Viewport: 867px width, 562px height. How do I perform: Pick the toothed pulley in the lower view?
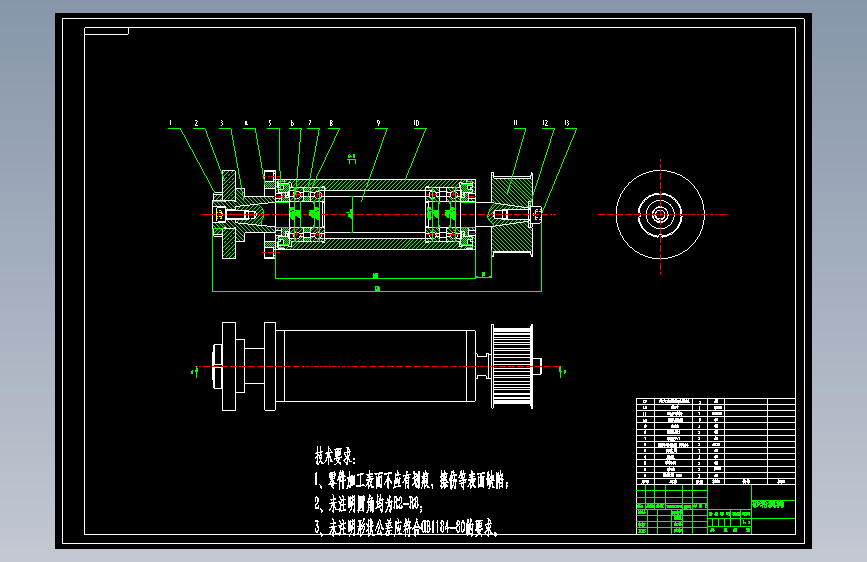pyautogui.click(x=512, y=367)
